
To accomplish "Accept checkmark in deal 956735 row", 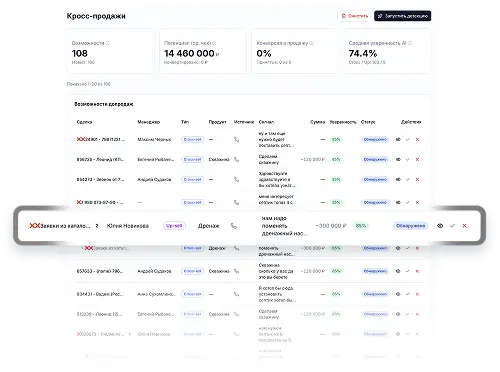I will tap(408, 159).
